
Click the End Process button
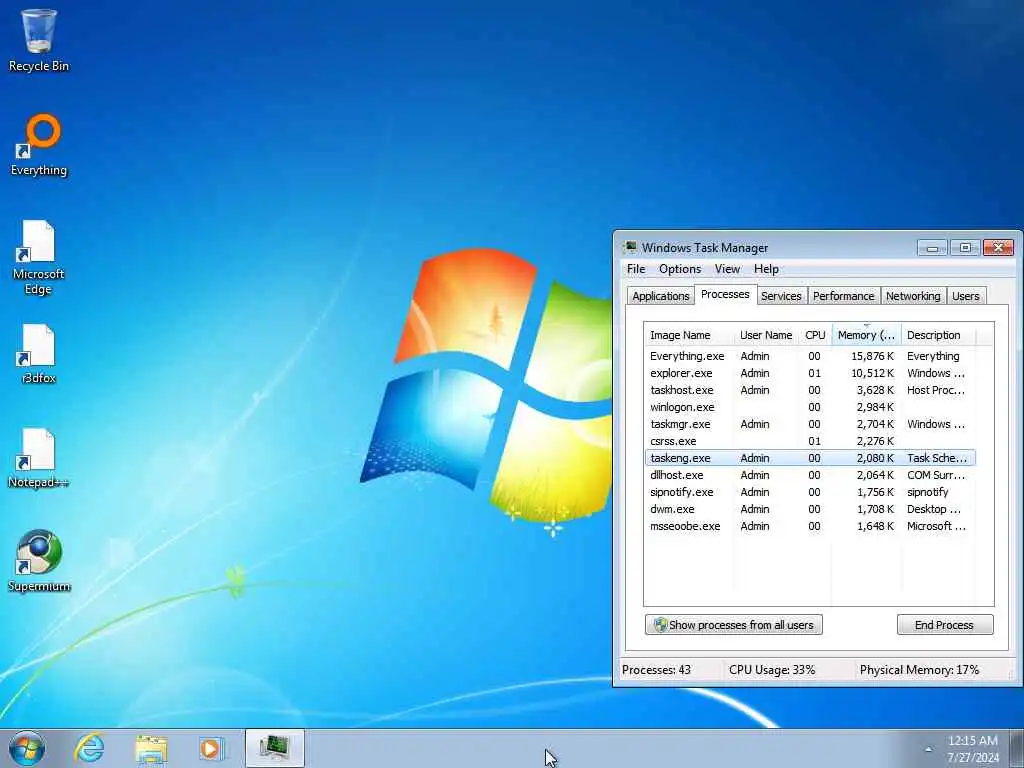click(x=944, y=625)
